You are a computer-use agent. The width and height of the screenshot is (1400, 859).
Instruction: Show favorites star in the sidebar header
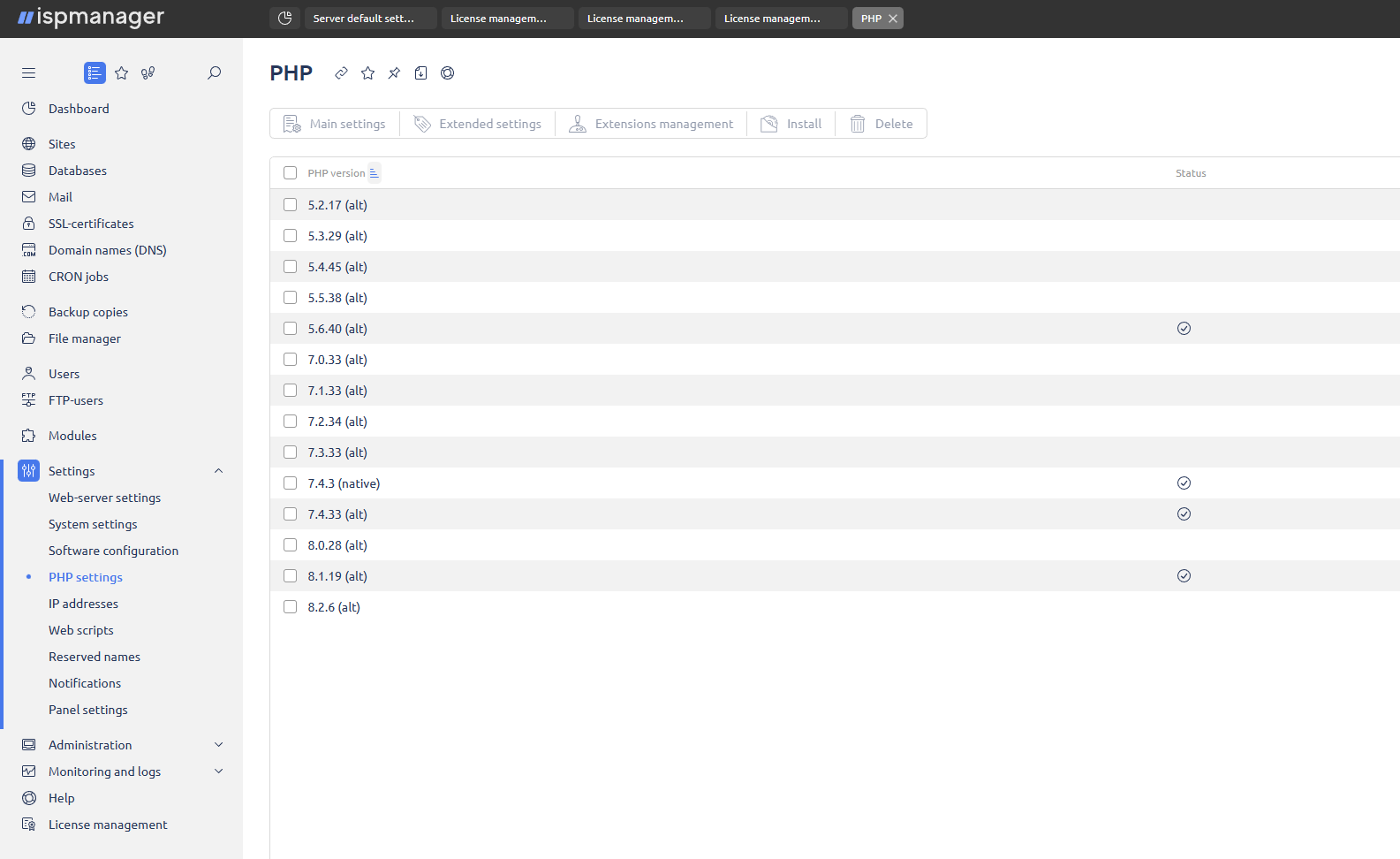coord(122,72)
